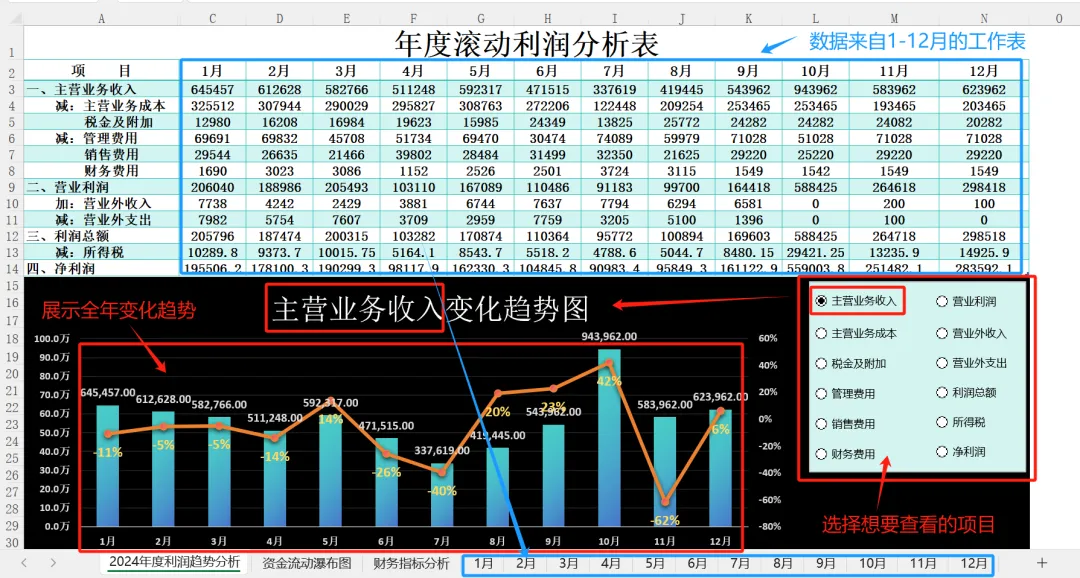Click the chart title 主营业务收入变化趋势图
Screen dimensions: 1080x578
pyautogui.click(x=430, y=309)
